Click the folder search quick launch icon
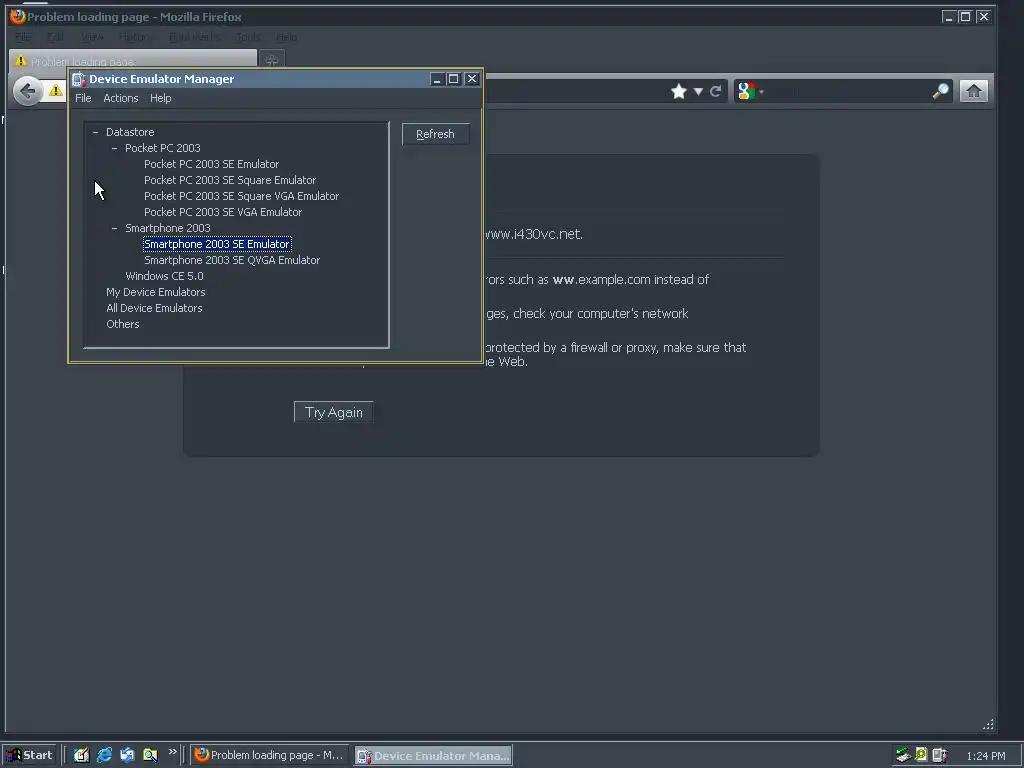The image size is (1024, 768). [x=150, y=756]
